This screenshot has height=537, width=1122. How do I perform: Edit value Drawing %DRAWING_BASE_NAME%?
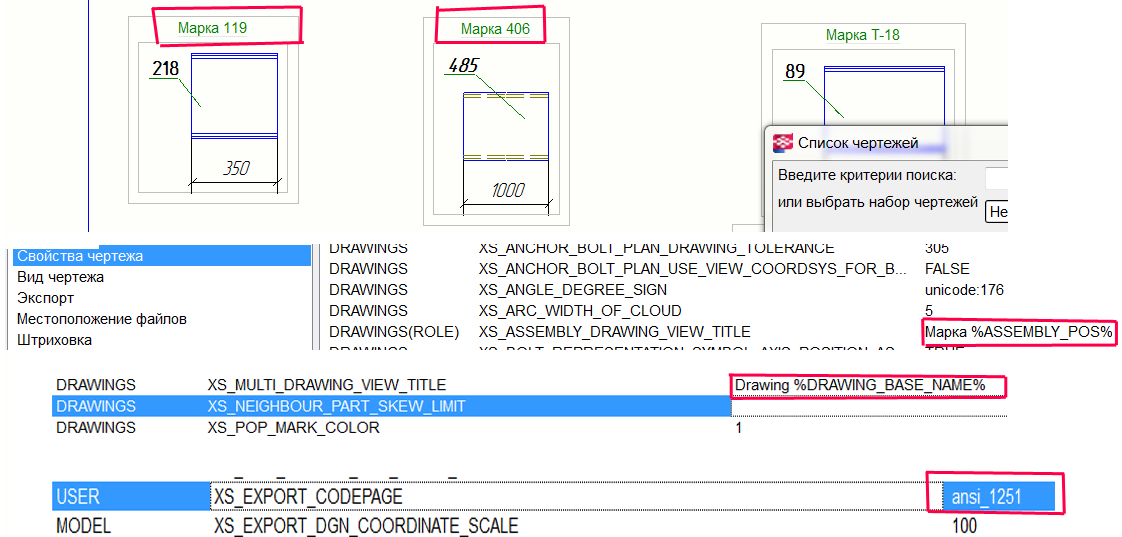[860, 385]
